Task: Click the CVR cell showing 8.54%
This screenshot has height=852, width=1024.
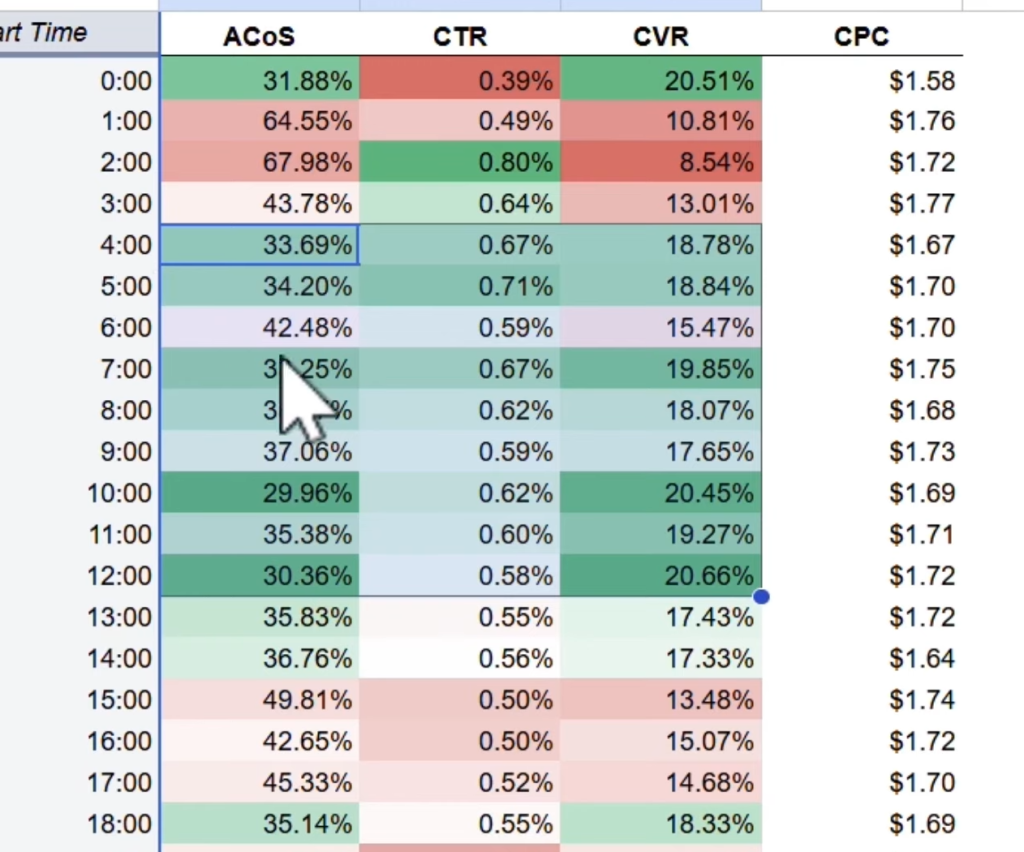Action: pyautogui.click(x=661, y=162)
